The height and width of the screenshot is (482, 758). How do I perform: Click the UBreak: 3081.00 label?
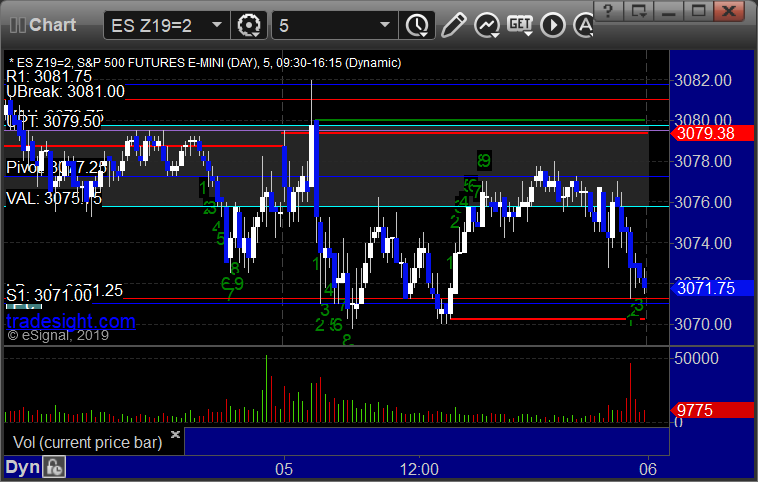point(65,91)
